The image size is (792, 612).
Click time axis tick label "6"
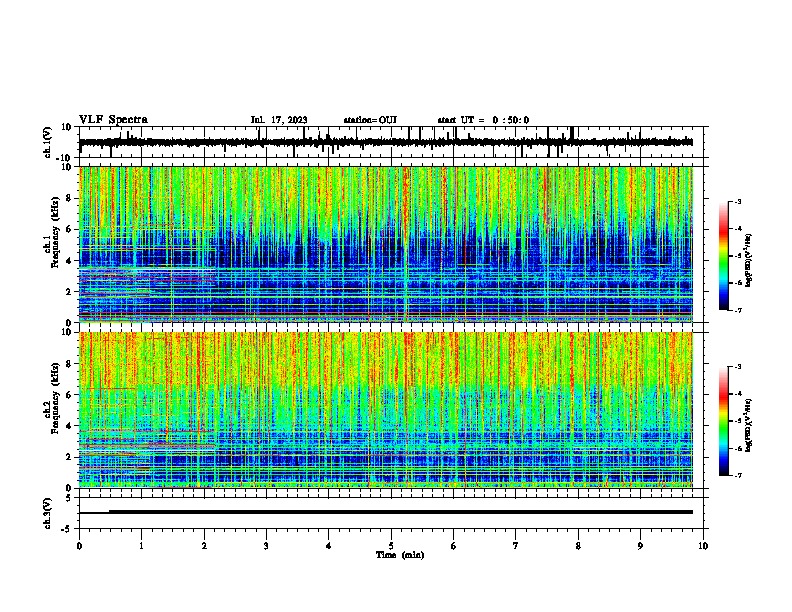pyautogui.click(x=453, y=546)
